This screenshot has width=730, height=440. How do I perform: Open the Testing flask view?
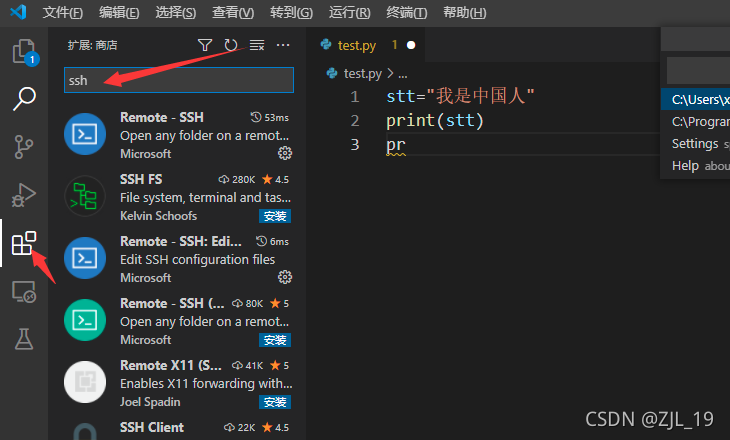(x=24, y=339)
